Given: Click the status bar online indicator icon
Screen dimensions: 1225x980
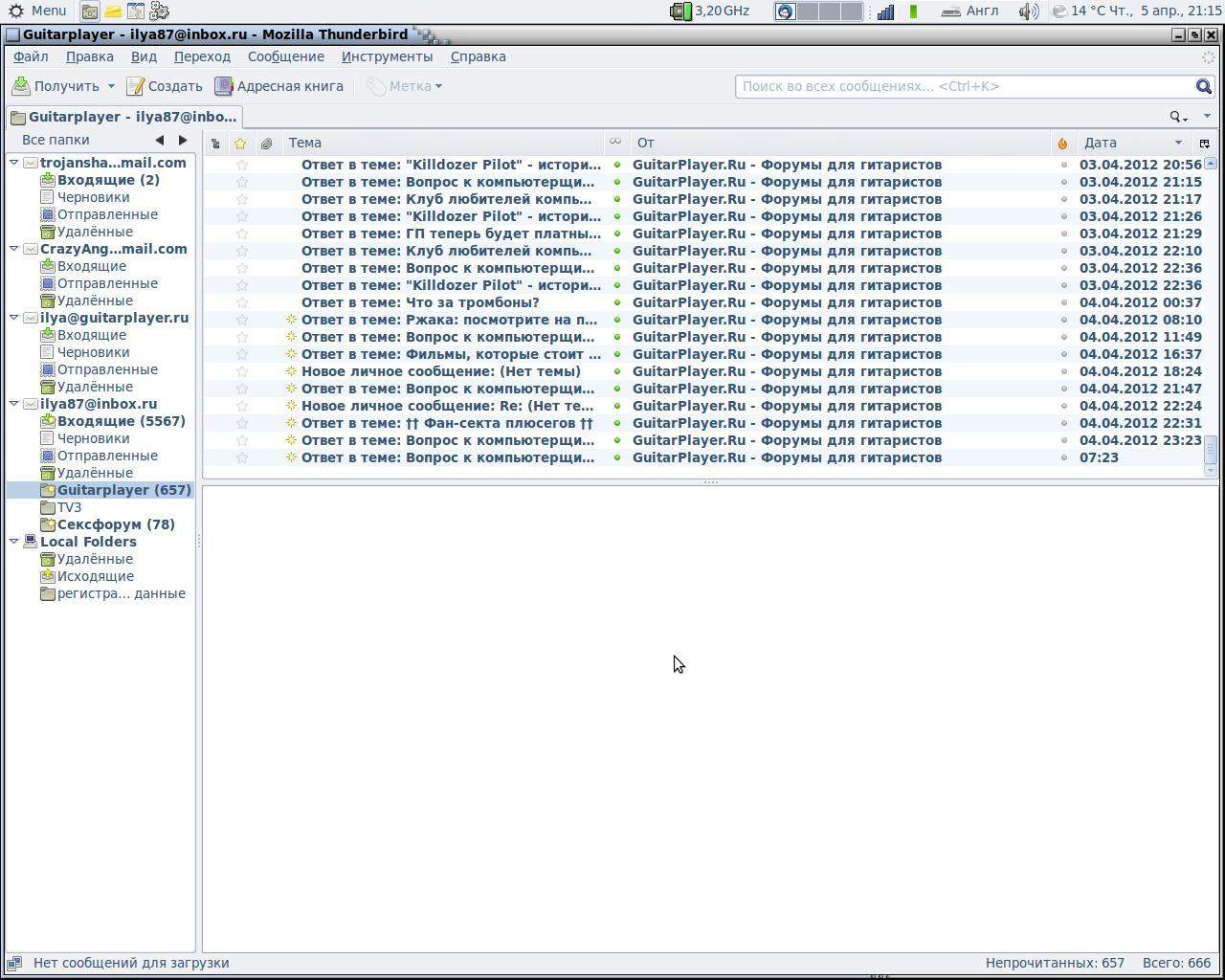Looking at the screenshot, I should [x=14, y=963].
